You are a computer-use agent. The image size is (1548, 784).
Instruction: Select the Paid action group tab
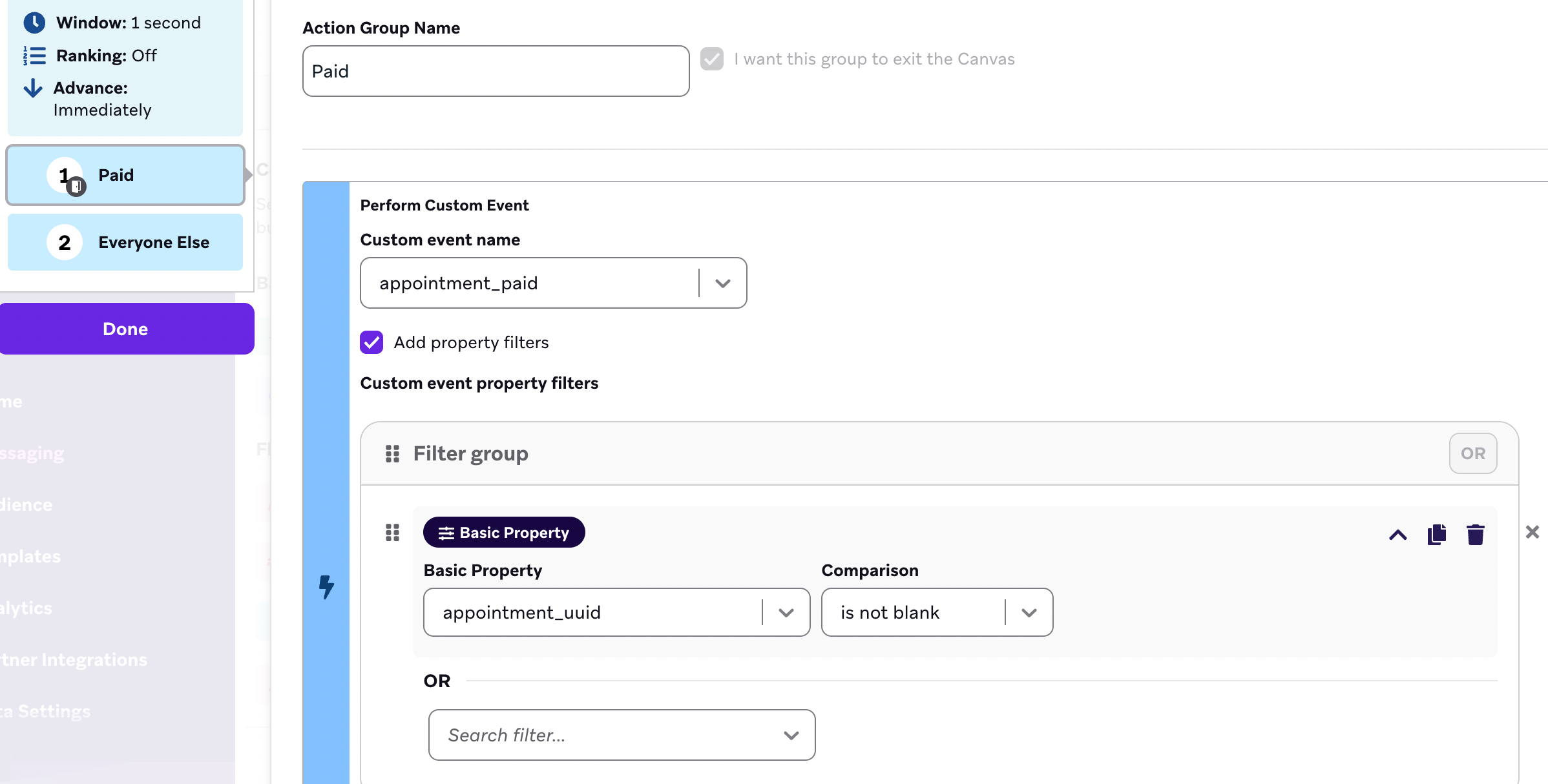pyautogui.click(x=125, y=175)
